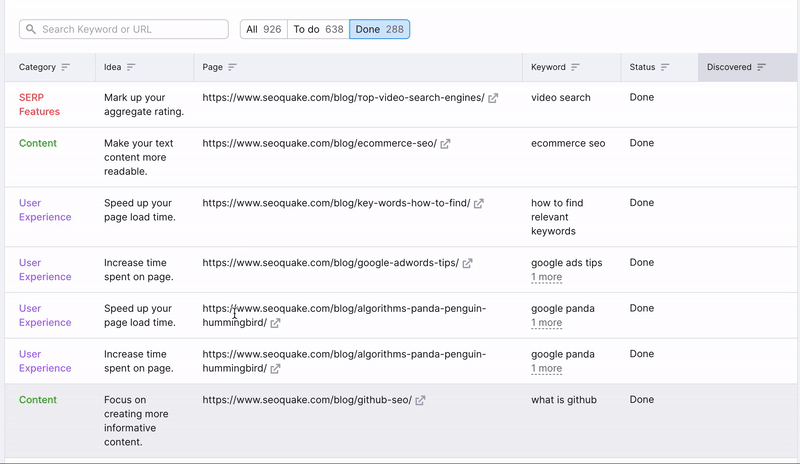Click the Page column sort icon
The image size is (800, 464).
pos(232,67)
